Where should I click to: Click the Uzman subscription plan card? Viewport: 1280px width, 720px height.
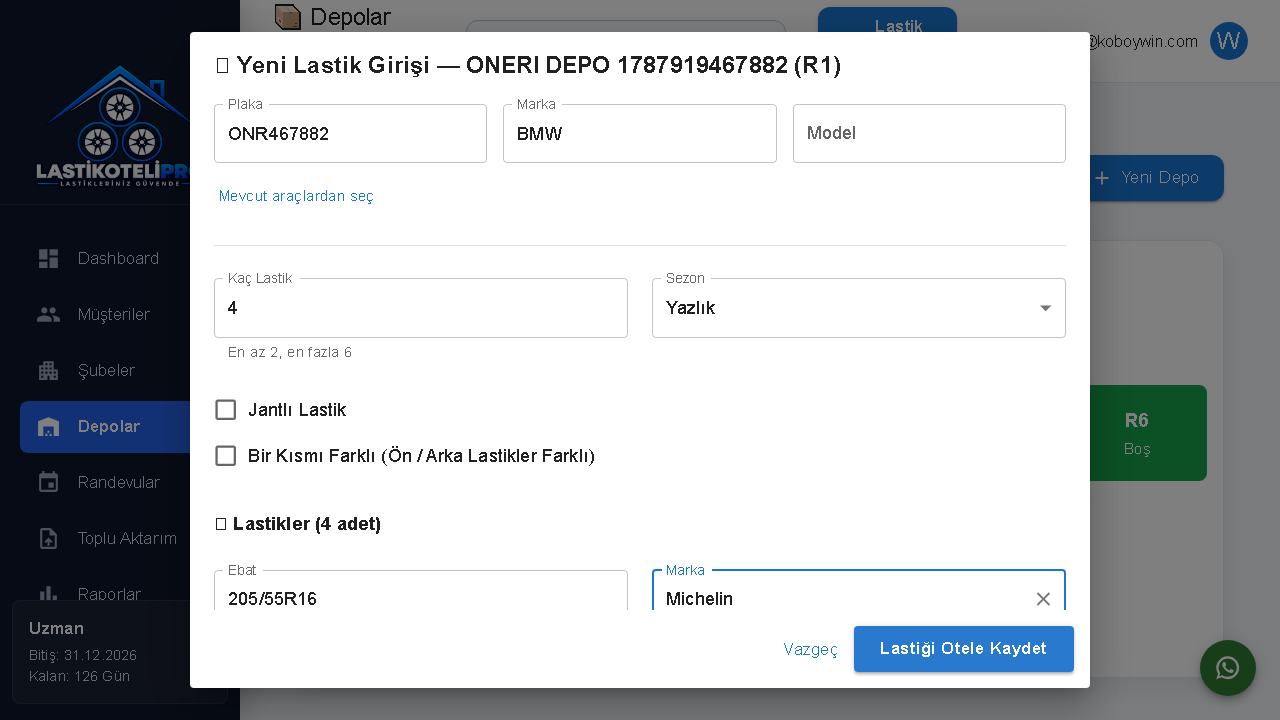point(119,652)
